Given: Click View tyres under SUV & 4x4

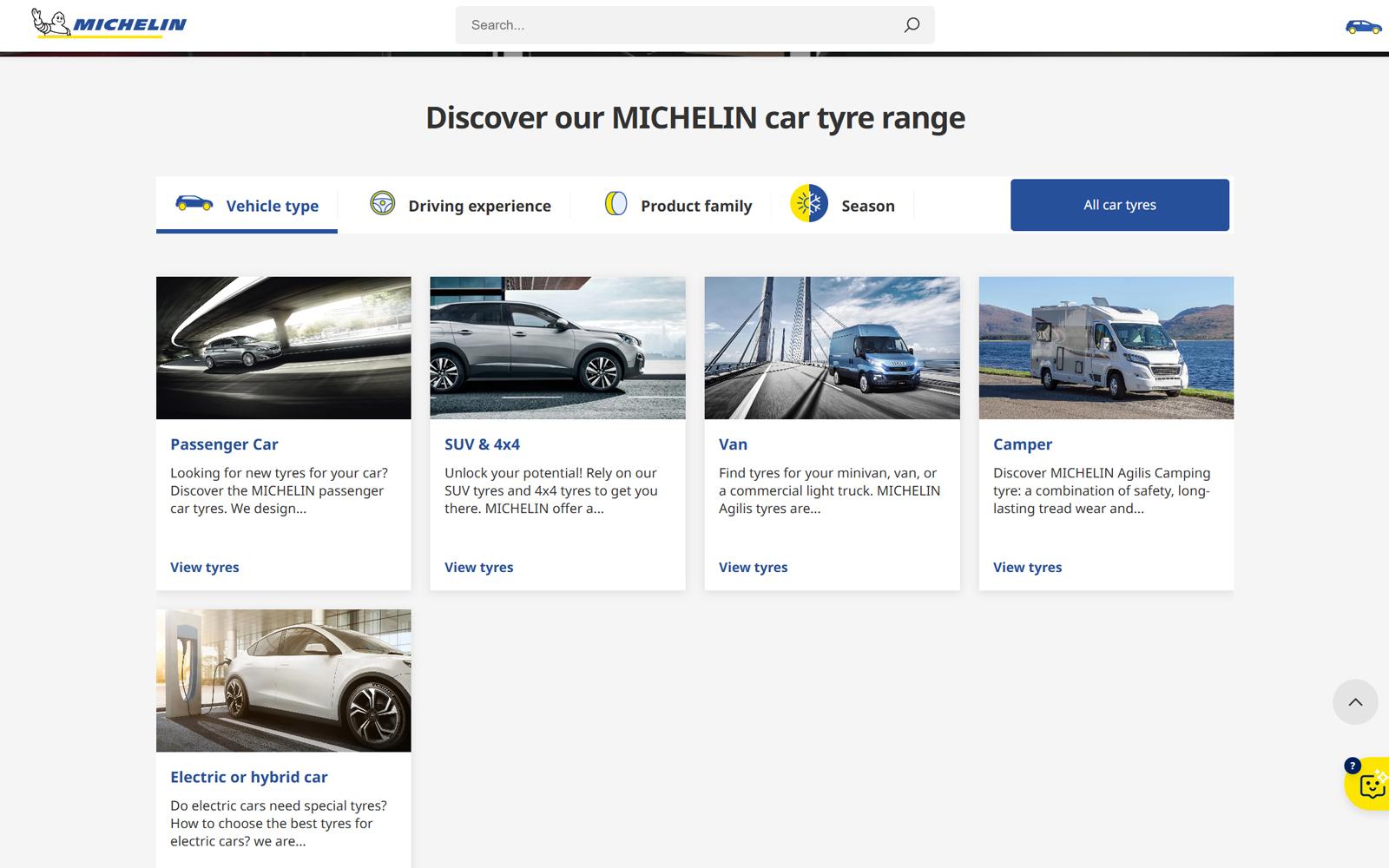Looking at the screenshot, I should [x=479, y=567].
